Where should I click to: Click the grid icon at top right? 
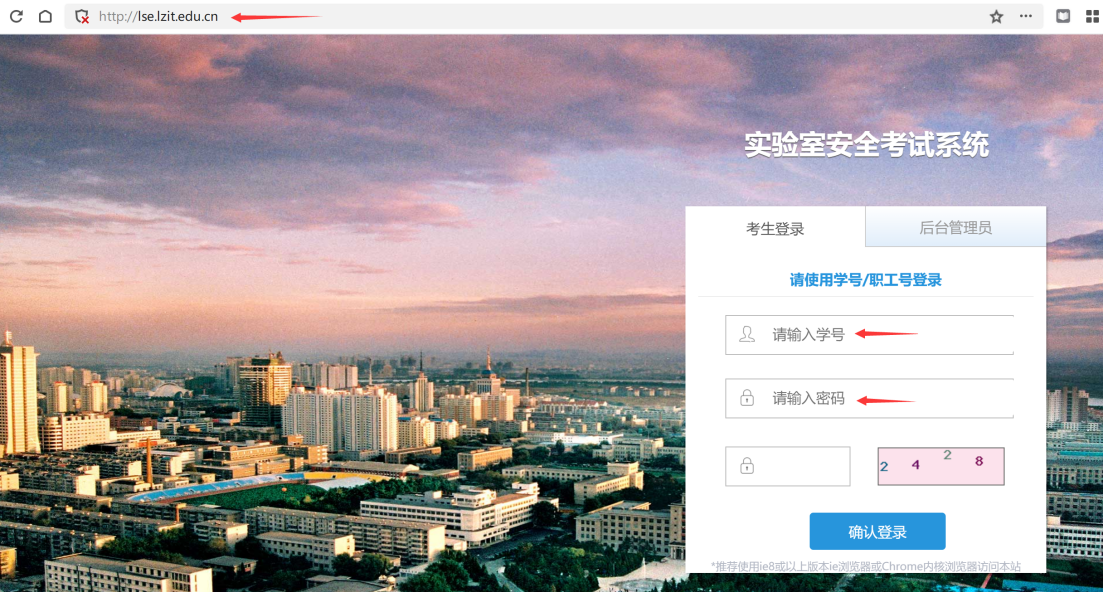click(x=1092, y=16)
